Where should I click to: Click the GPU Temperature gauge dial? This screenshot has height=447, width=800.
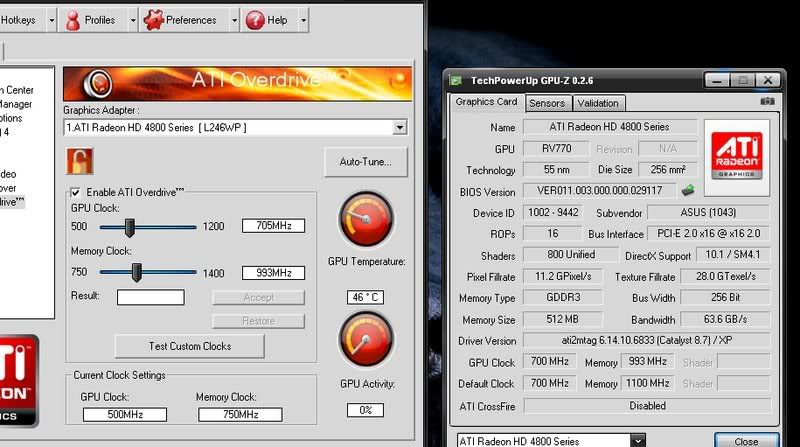pyautogui.click(x=366, y=219)
